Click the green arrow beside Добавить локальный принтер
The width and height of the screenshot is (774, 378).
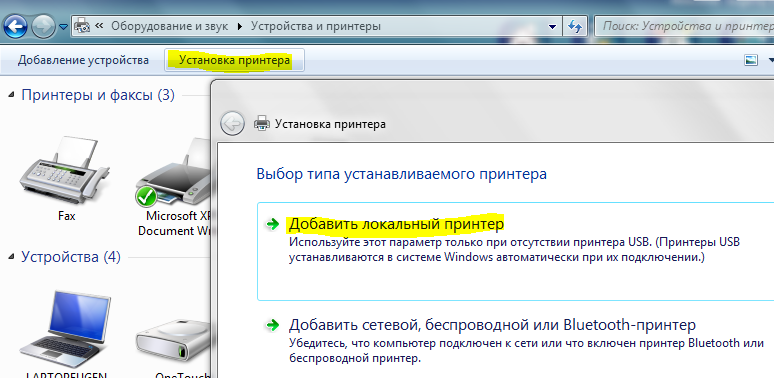point(272,224)
